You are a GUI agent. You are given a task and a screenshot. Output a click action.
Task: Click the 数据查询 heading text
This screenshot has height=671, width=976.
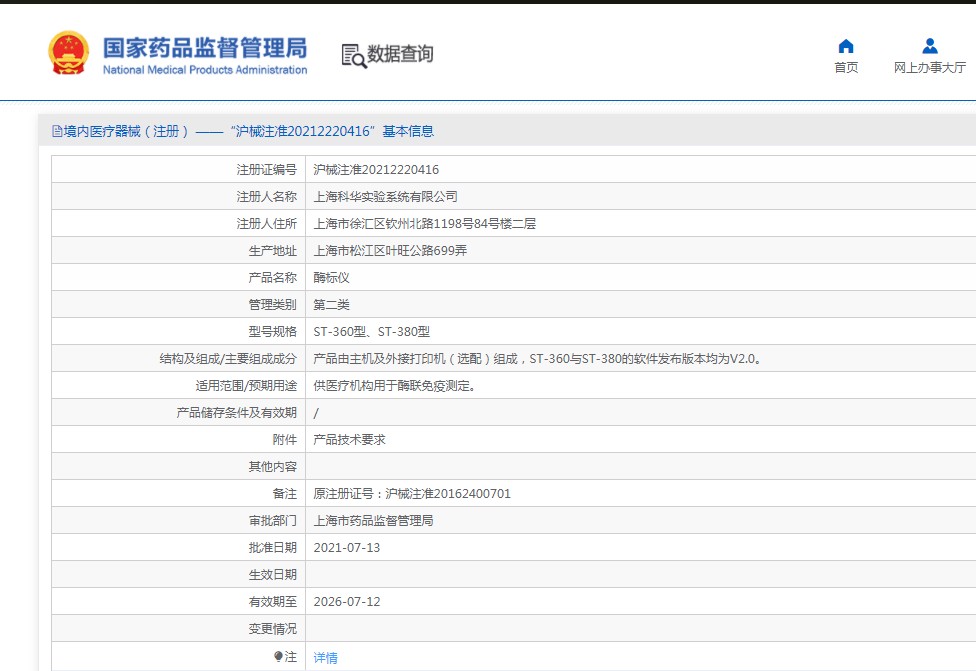400,54
